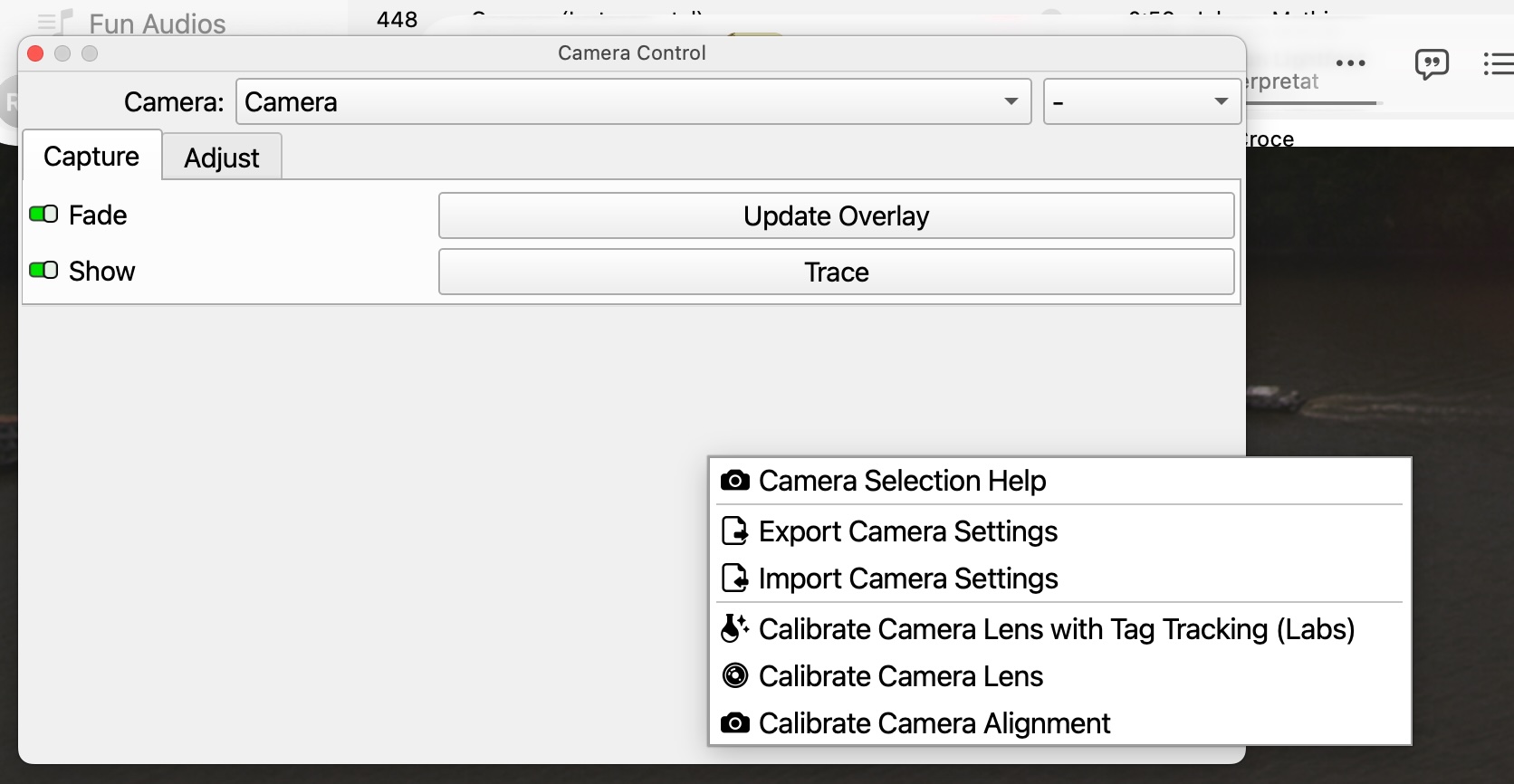Viewport: 1514px width, 784px height.
Task: Click the flask icon for Tag Tracking calibration
Action: 734,628
